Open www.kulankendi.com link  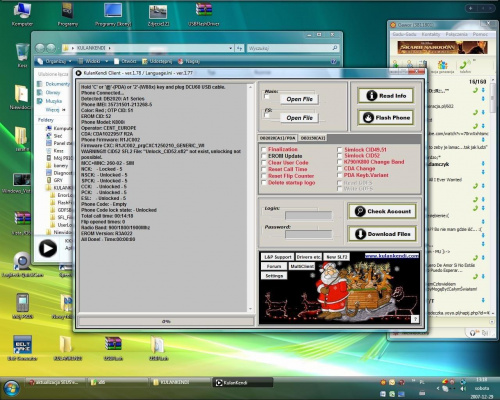pyautogui.click(x=392, y=256)
